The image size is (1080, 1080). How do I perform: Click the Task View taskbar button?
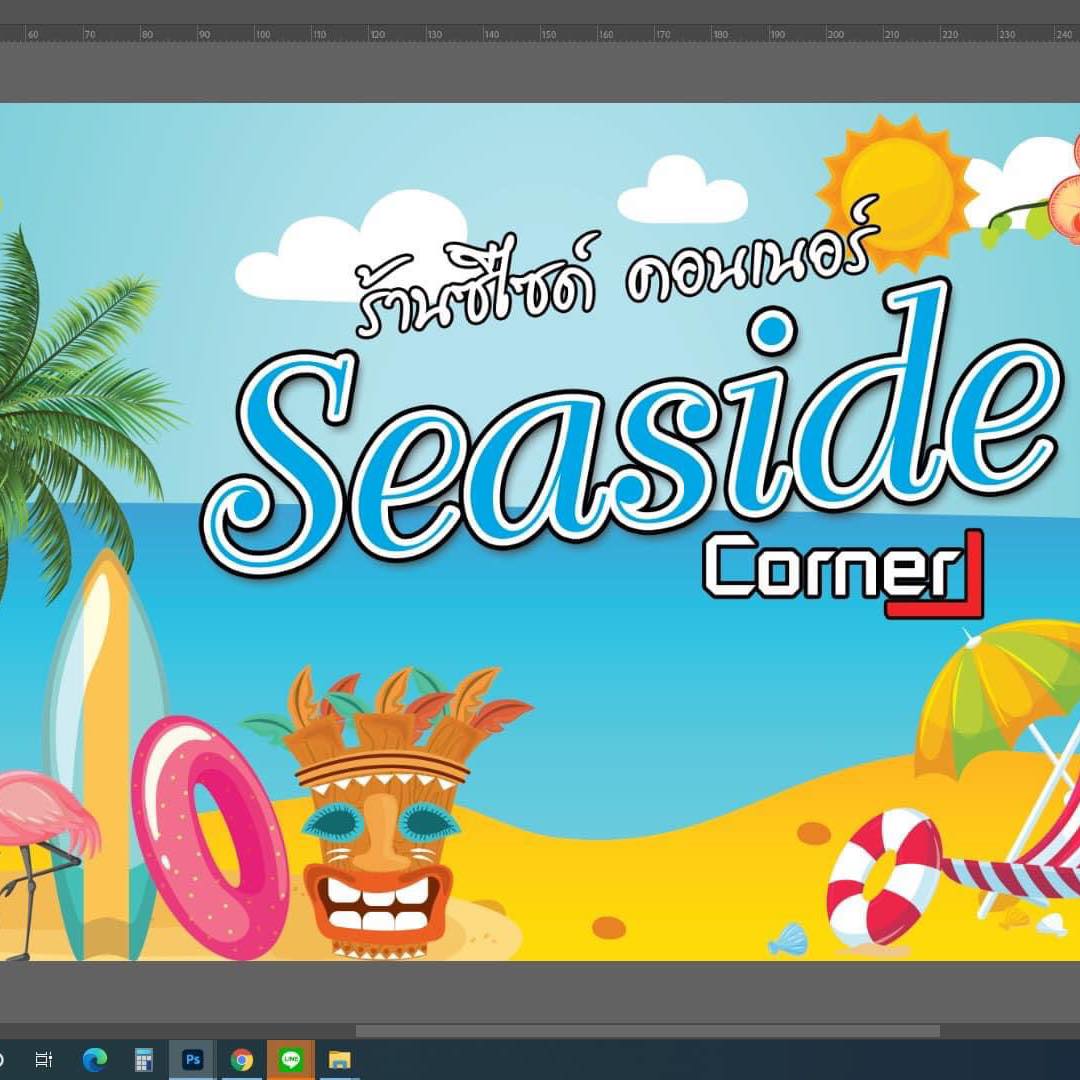coord(44,1060)
